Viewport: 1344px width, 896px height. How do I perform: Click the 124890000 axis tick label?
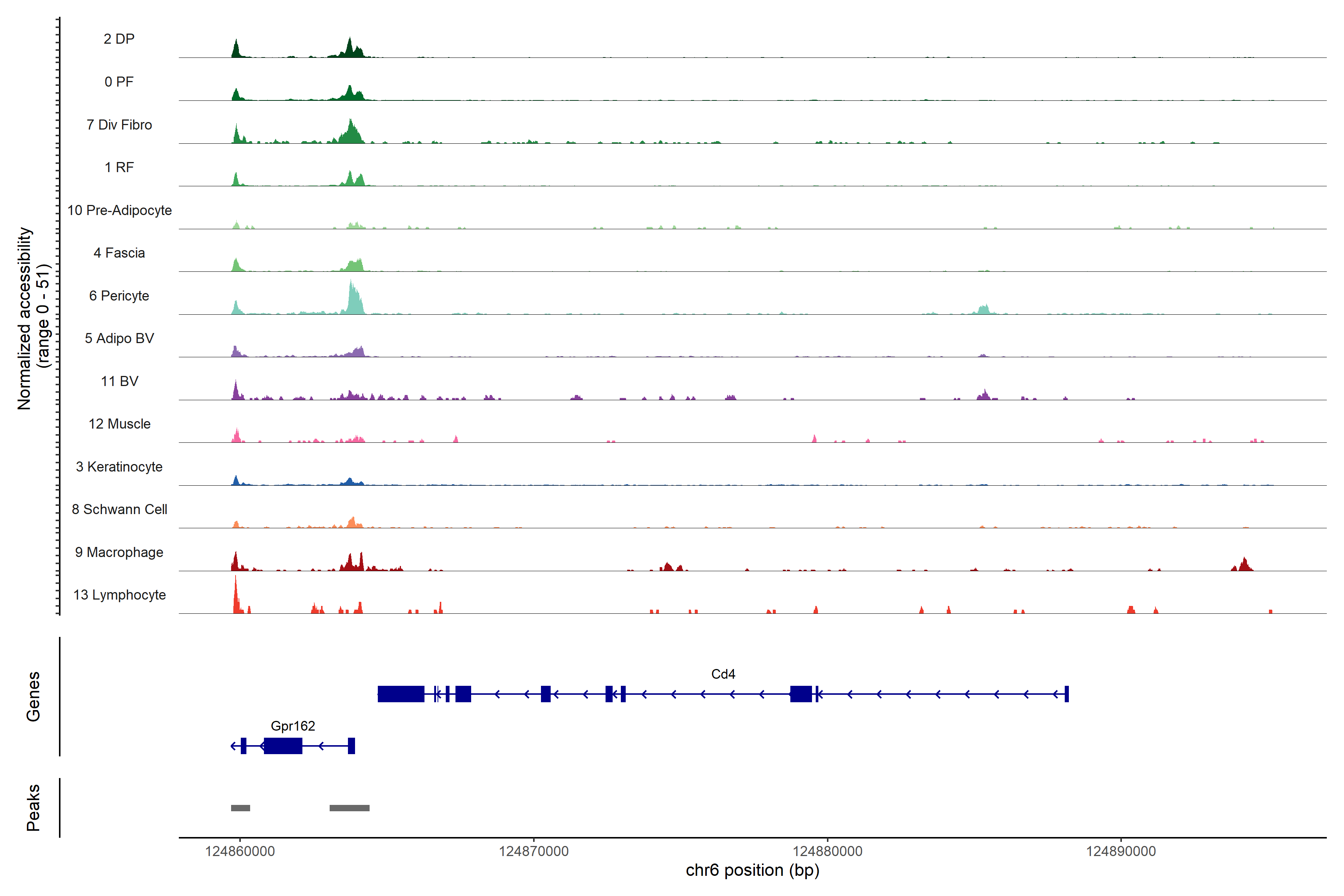coord(1121,852)
